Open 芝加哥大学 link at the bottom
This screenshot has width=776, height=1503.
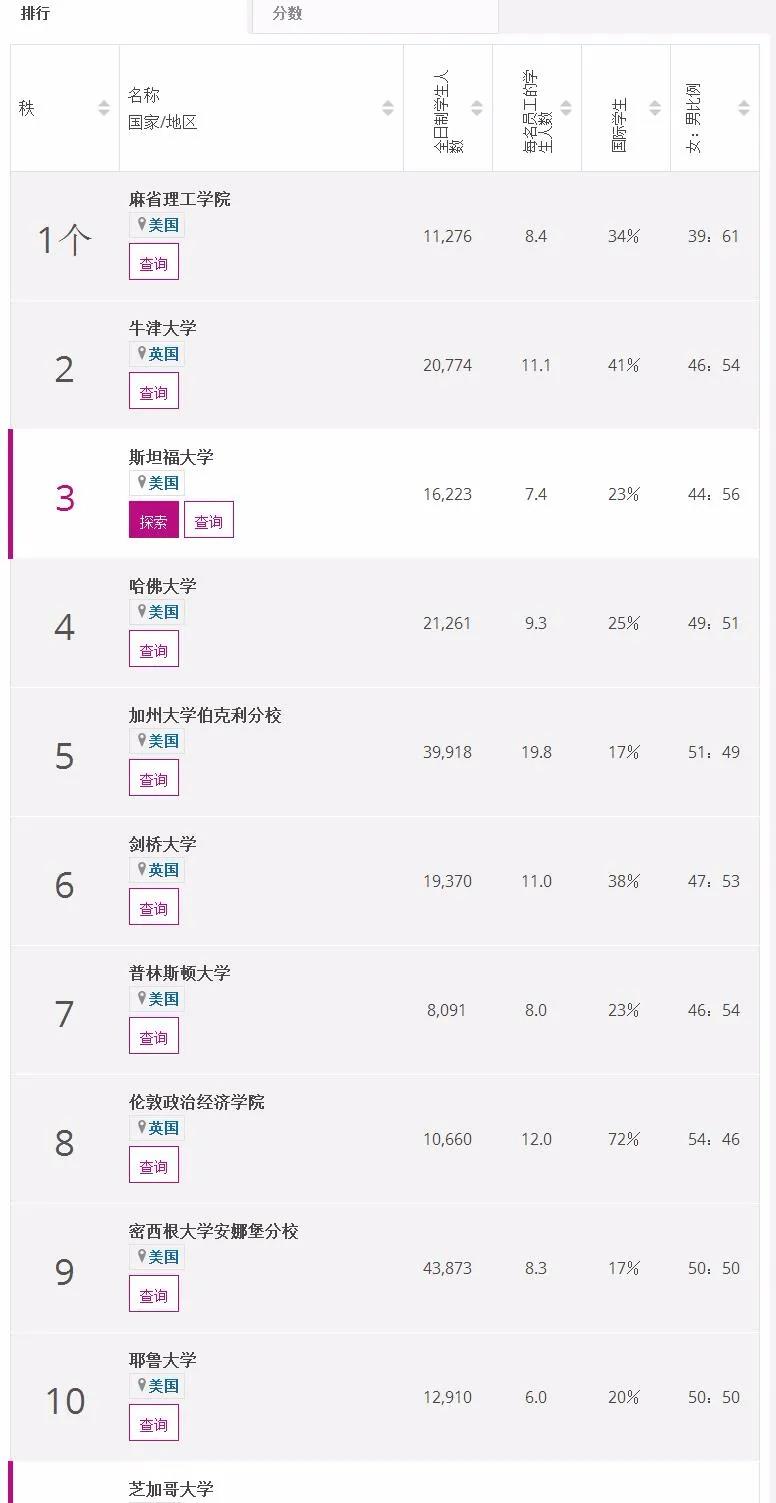click(171, 1489)
